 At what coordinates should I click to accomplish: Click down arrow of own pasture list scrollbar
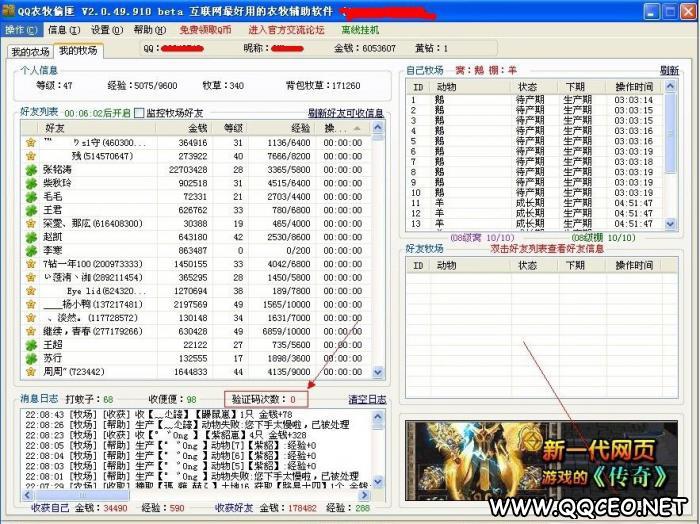click(x=670, y=224)
